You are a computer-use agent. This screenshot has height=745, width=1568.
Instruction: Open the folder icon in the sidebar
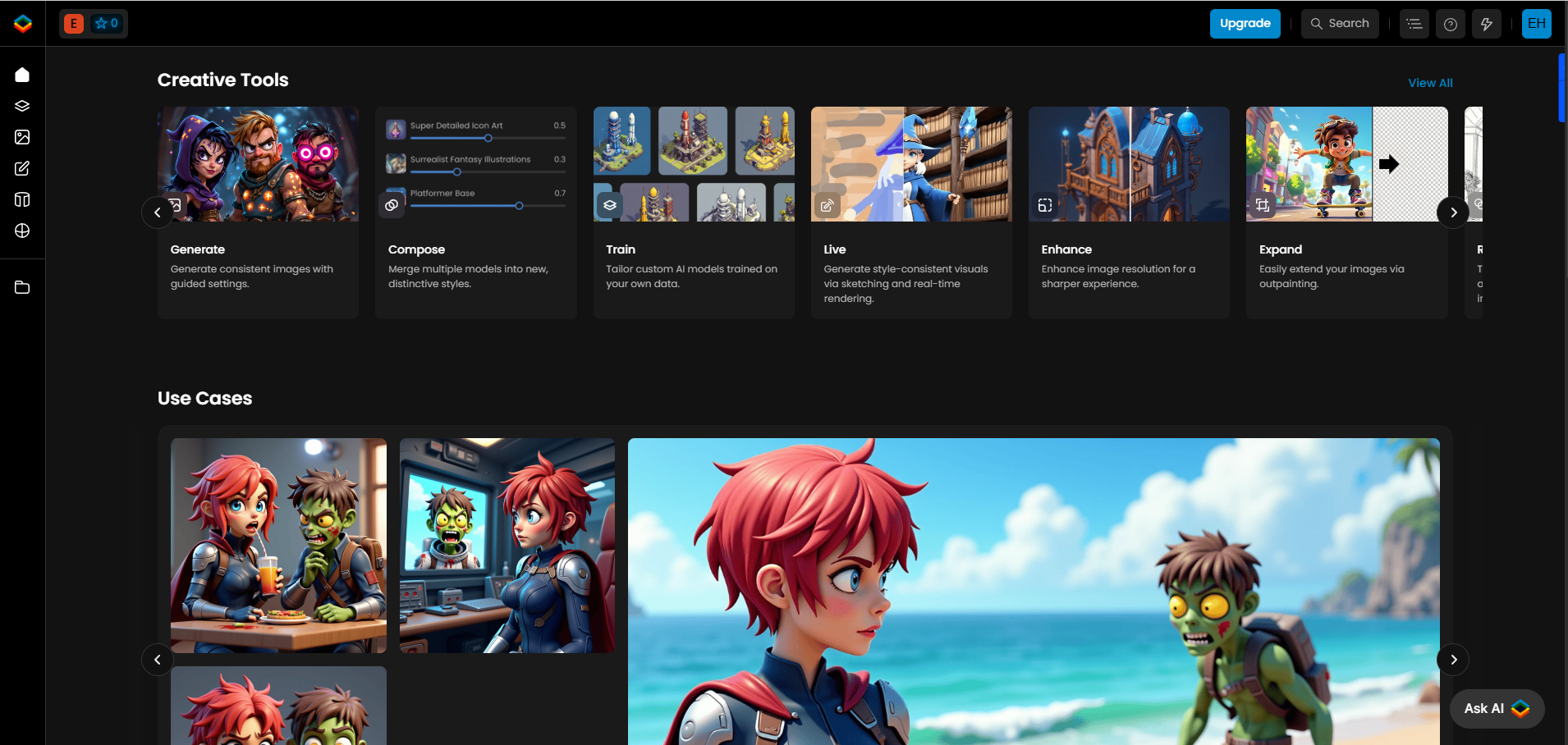22,287
